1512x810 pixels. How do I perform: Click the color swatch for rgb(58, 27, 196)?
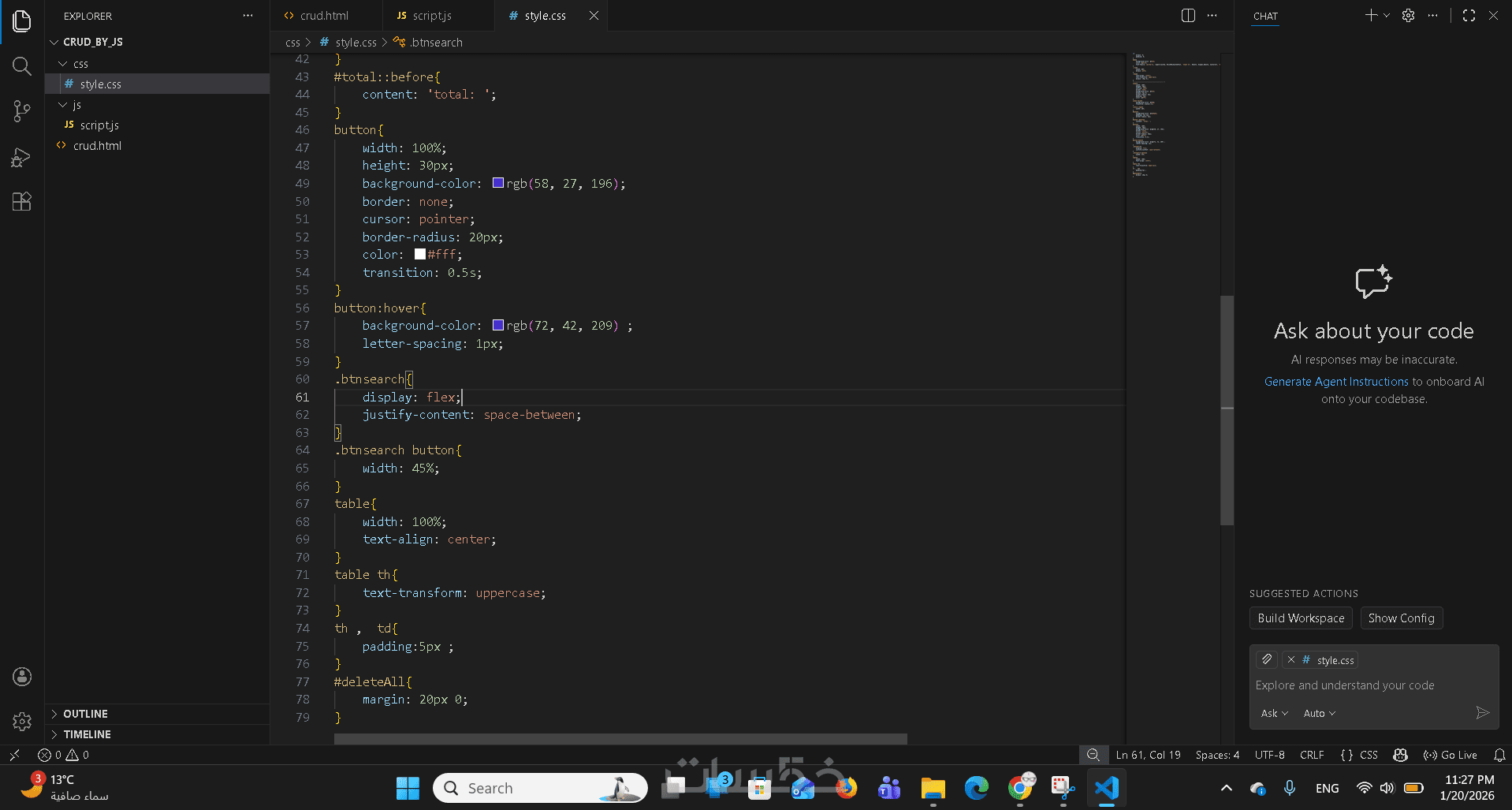[x=498, y=183]
